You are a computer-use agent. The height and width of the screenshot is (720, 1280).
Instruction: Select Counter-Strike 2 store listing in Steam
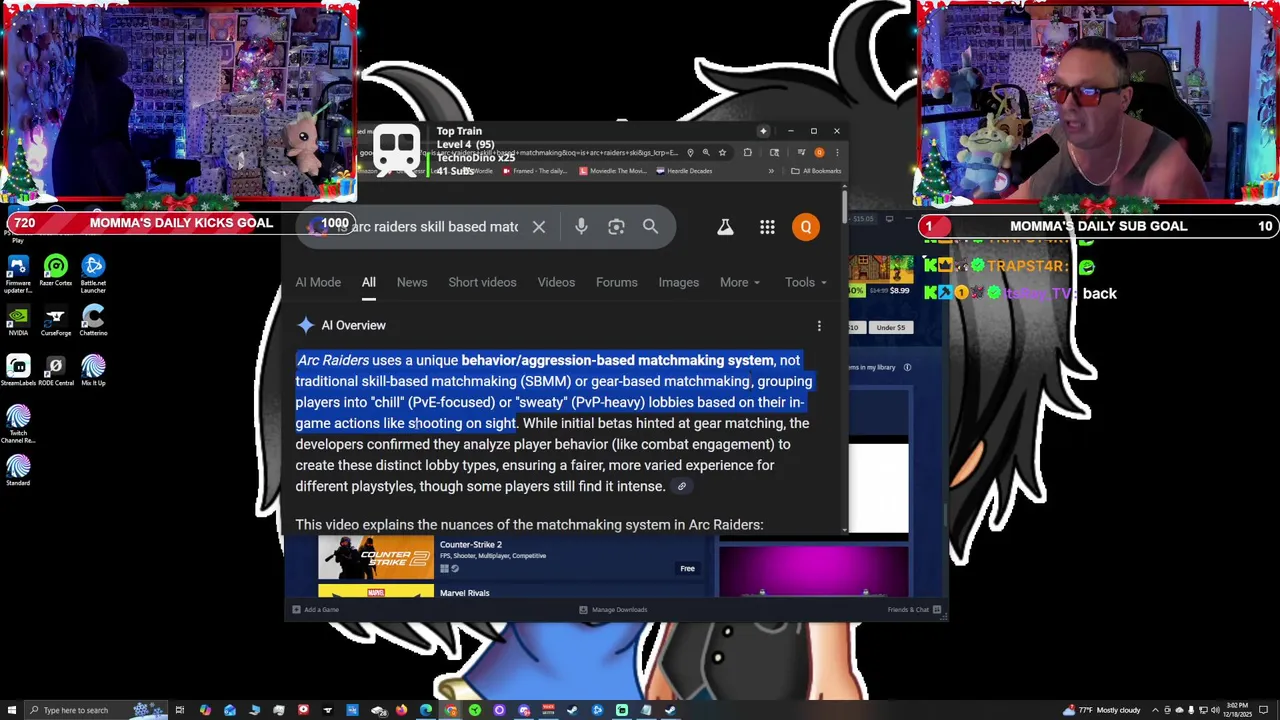tap(511, 557)
